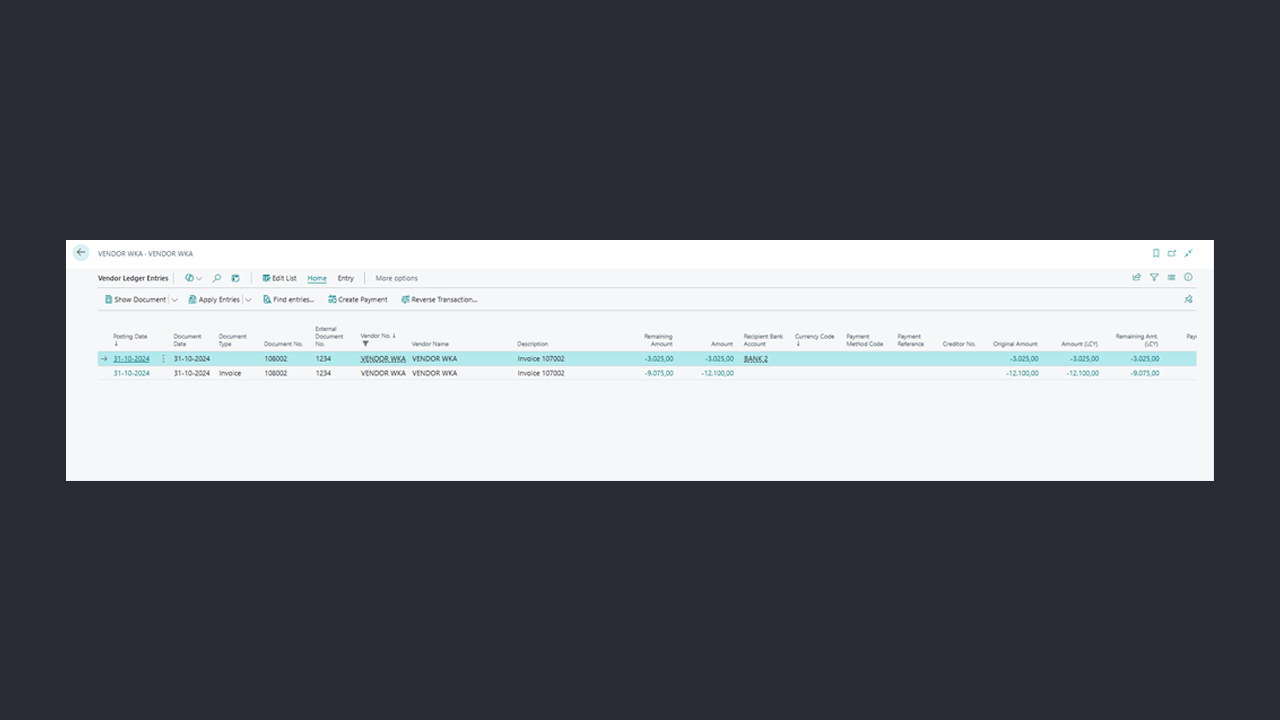Open the More options menu

coord(396,278)
